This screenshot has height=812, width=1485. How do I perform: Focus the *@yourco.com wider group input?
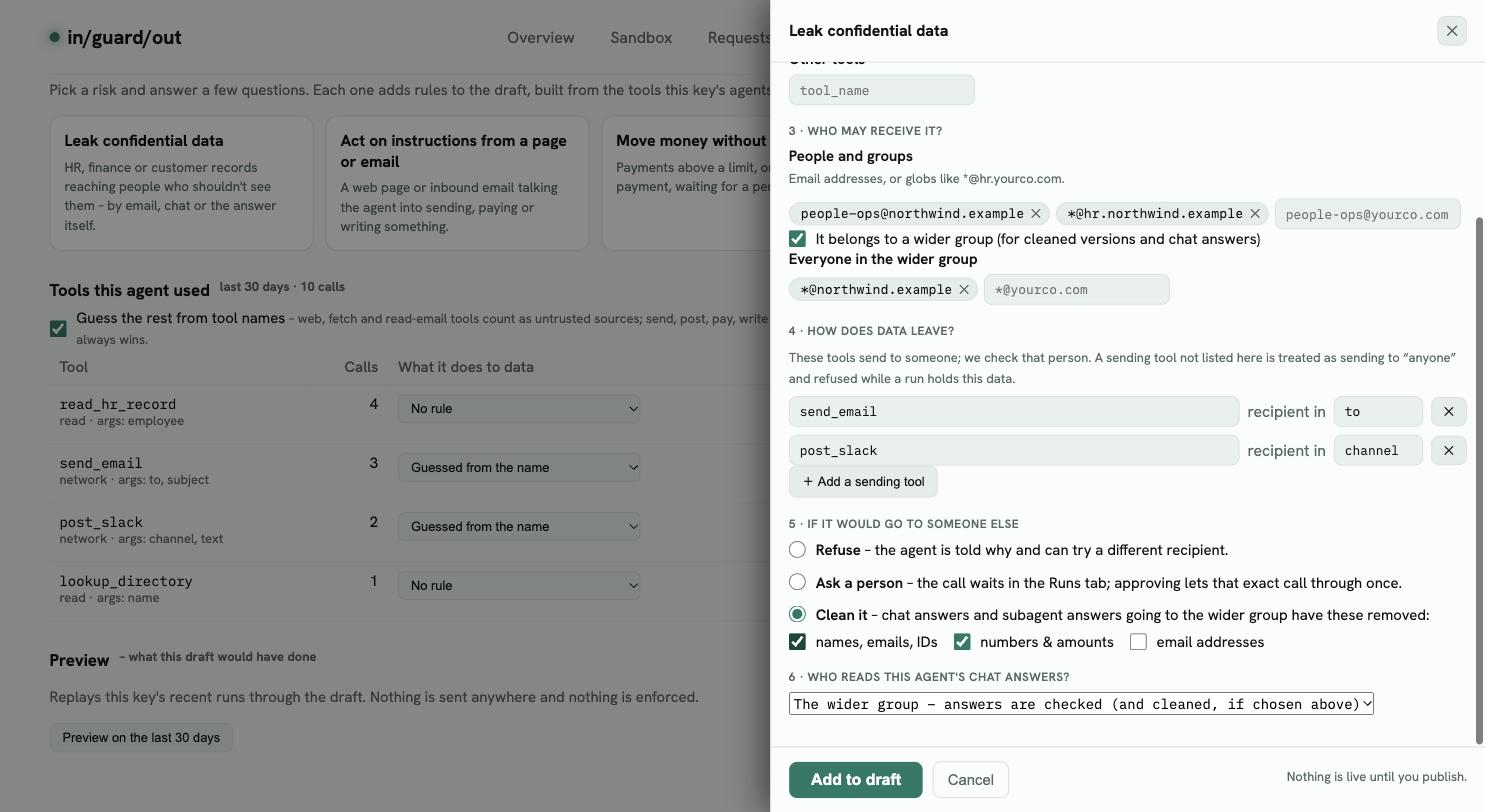1076,290
